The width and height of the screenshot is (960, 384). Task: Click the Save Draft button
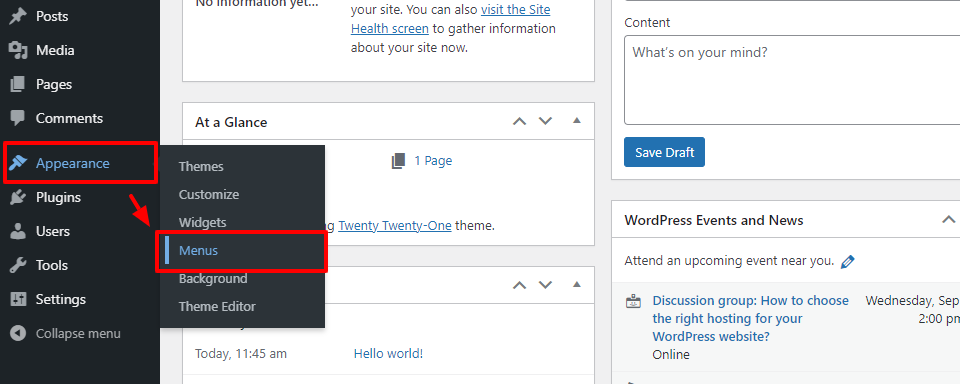pyautogui.click(x=664, y=152)
